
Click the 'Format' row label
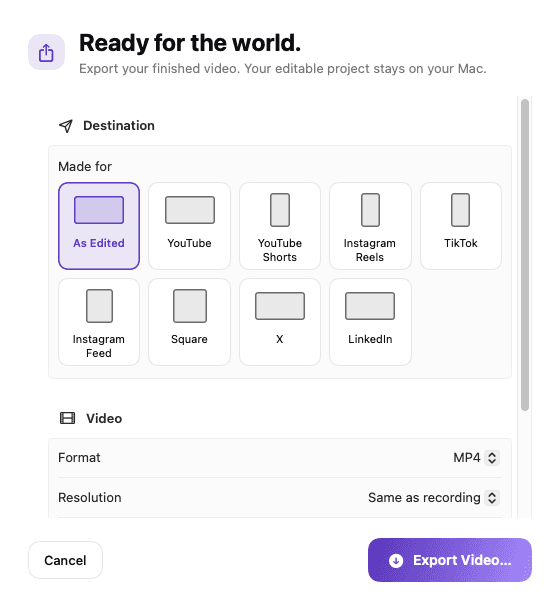pyautogui.click(x=79, y=458)
